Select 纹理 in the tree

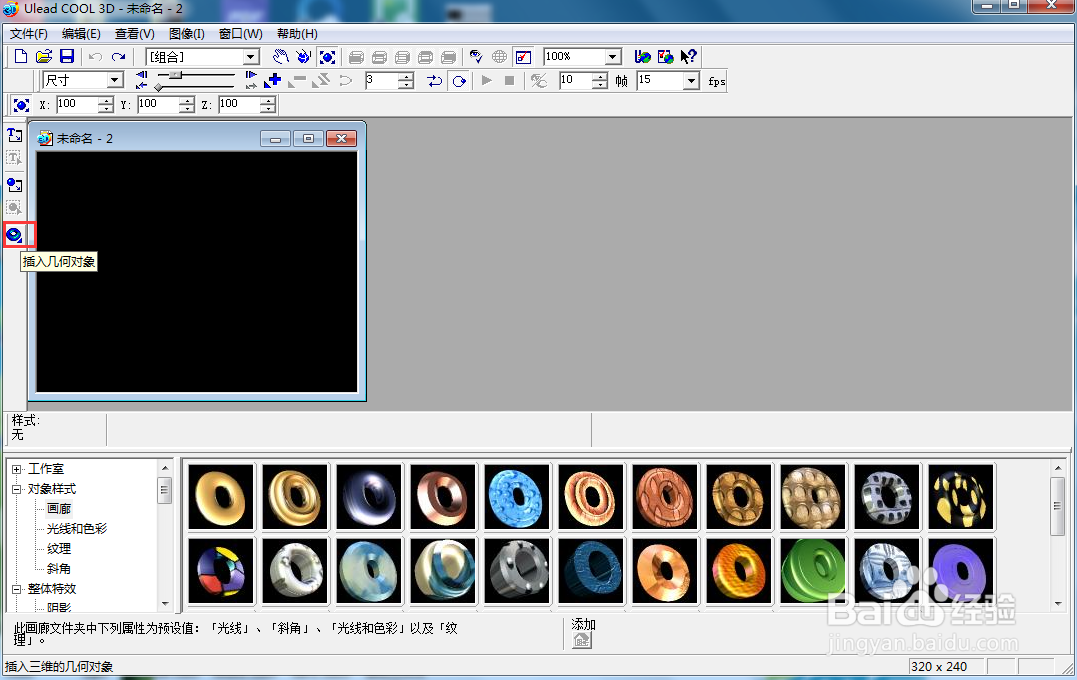(58, 549)
